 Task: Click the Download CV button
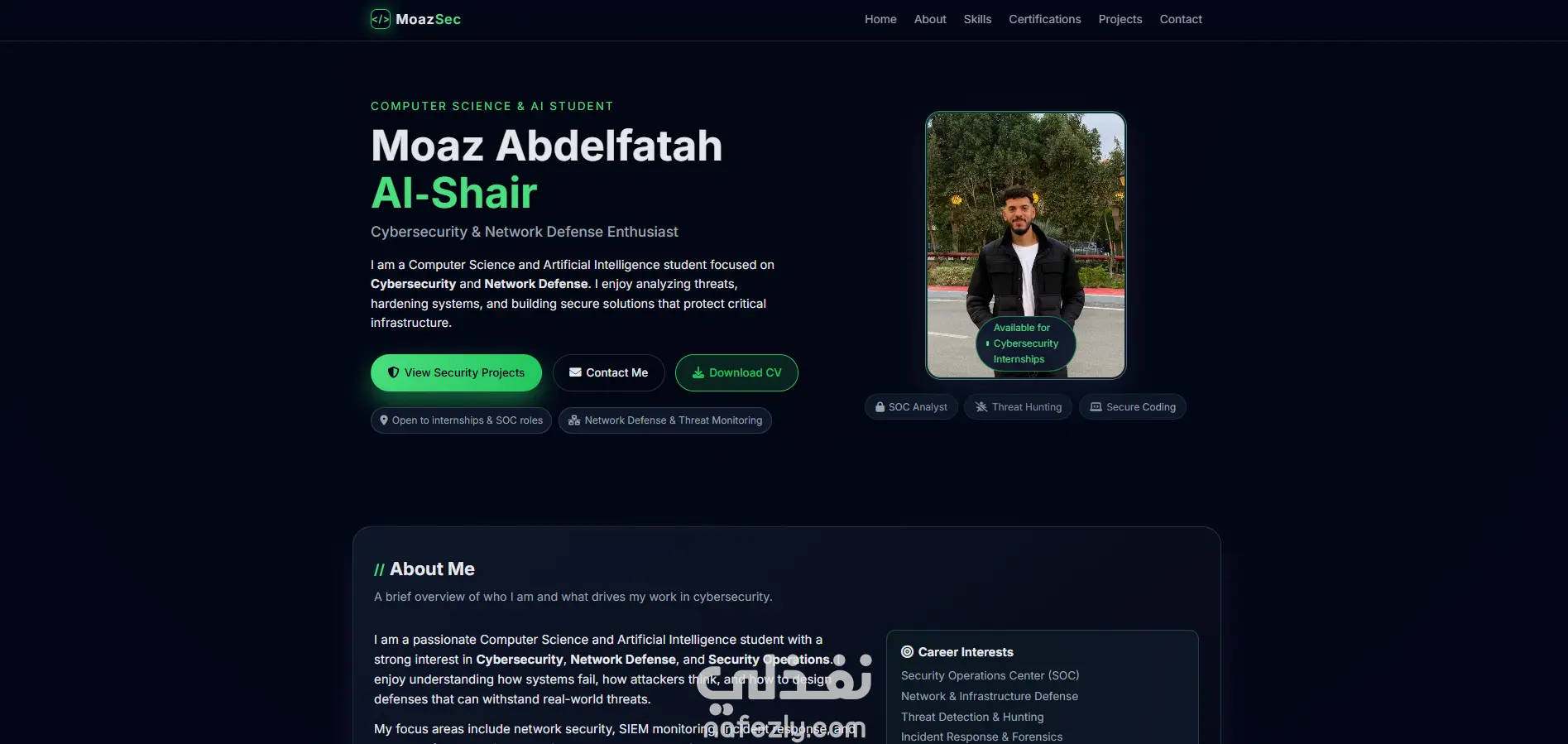coord(736,372)
